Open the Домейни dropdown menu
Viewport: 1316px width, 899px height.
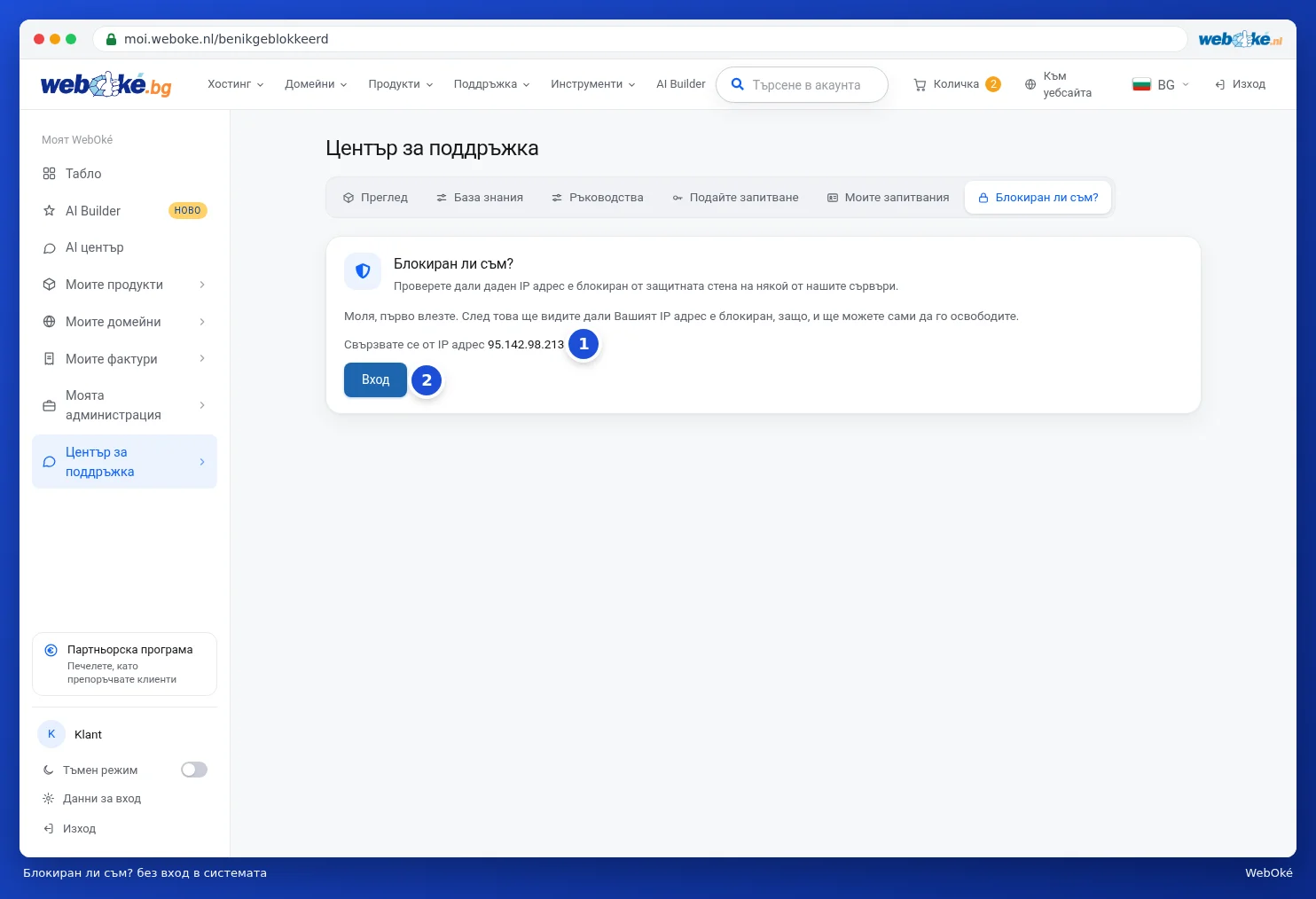click(x=316, y=84)
